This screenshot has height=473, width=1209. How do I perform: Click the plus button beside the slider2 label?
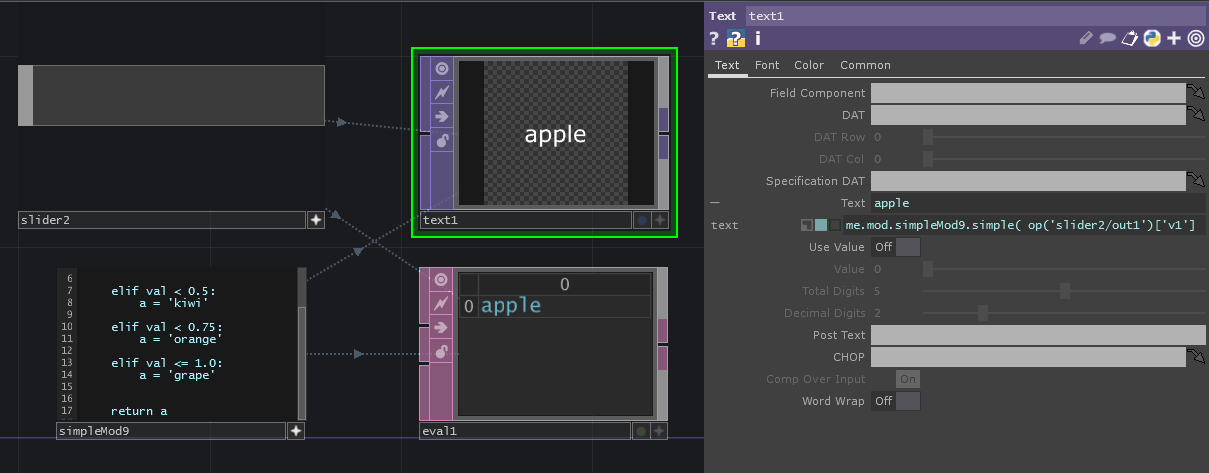coord(315,220)
